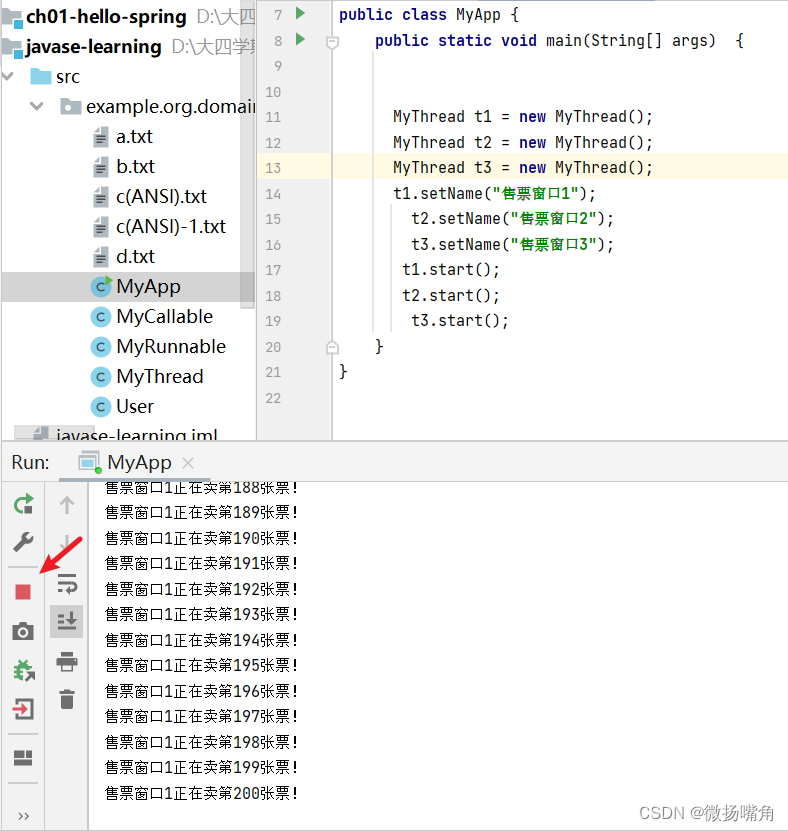Image resolution: width=788 pixels, height=831 pixels.
Task: Collapse the src folder chevron
Action: coord(8,76)
